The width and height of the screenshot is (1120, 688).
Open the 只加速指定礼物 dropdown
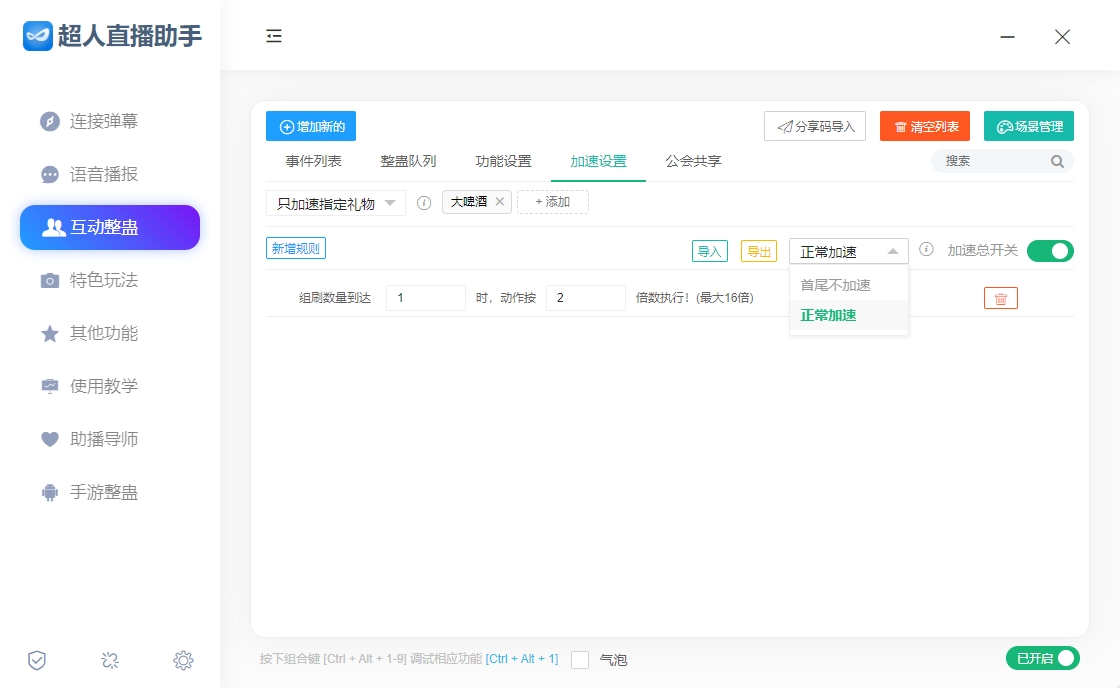[336, 203]
